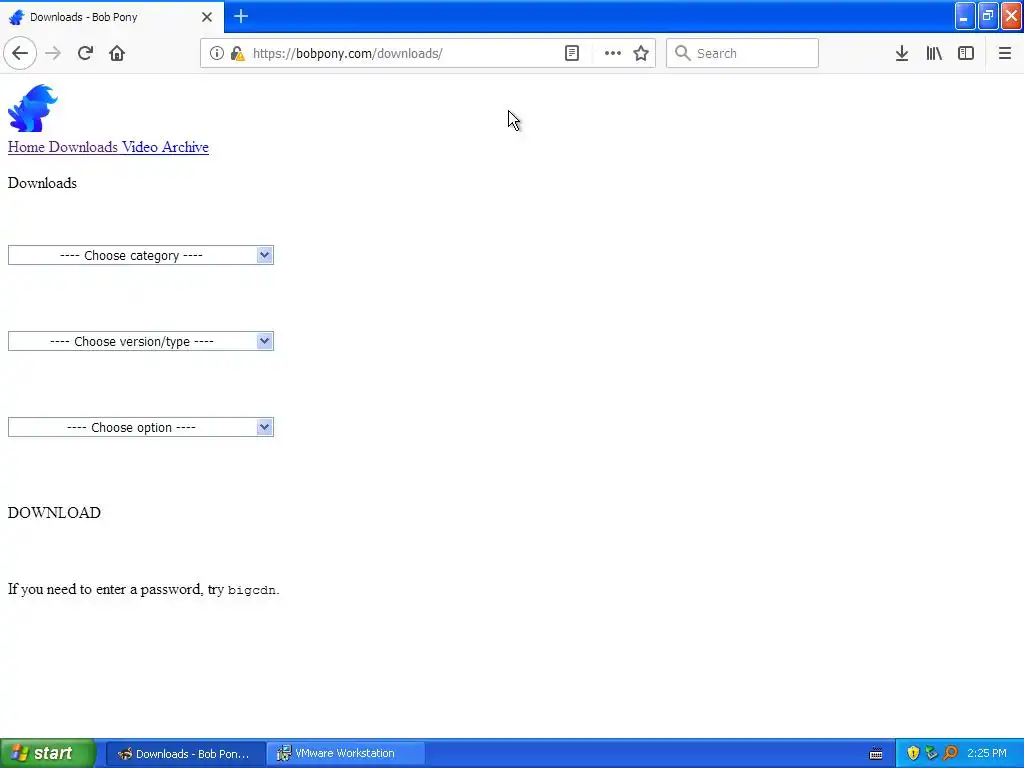Click the DOWNLOAD text

click(54, 513)
